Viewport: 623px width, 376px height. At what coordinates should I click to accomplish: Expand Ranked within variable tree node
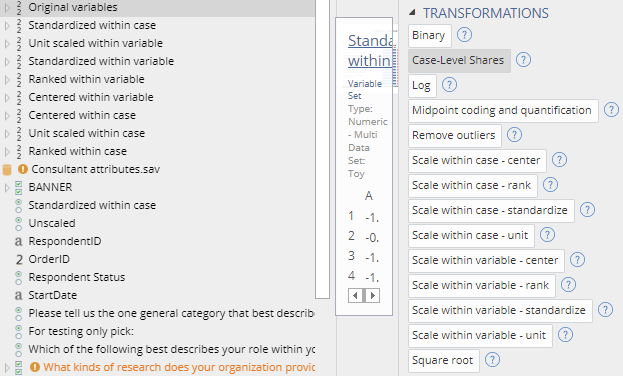pos(7,79)
